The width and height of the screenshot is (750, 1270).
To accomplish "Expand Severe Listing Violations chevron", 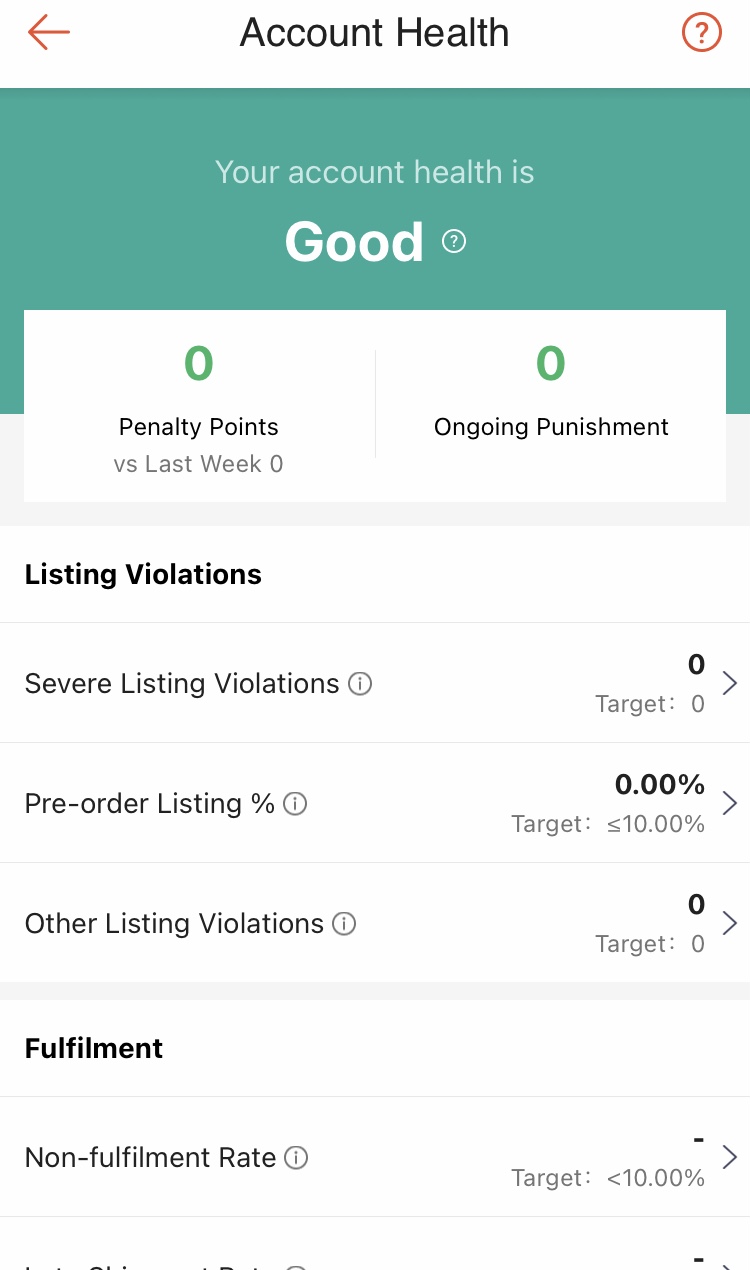I will [x=729, y=684].
